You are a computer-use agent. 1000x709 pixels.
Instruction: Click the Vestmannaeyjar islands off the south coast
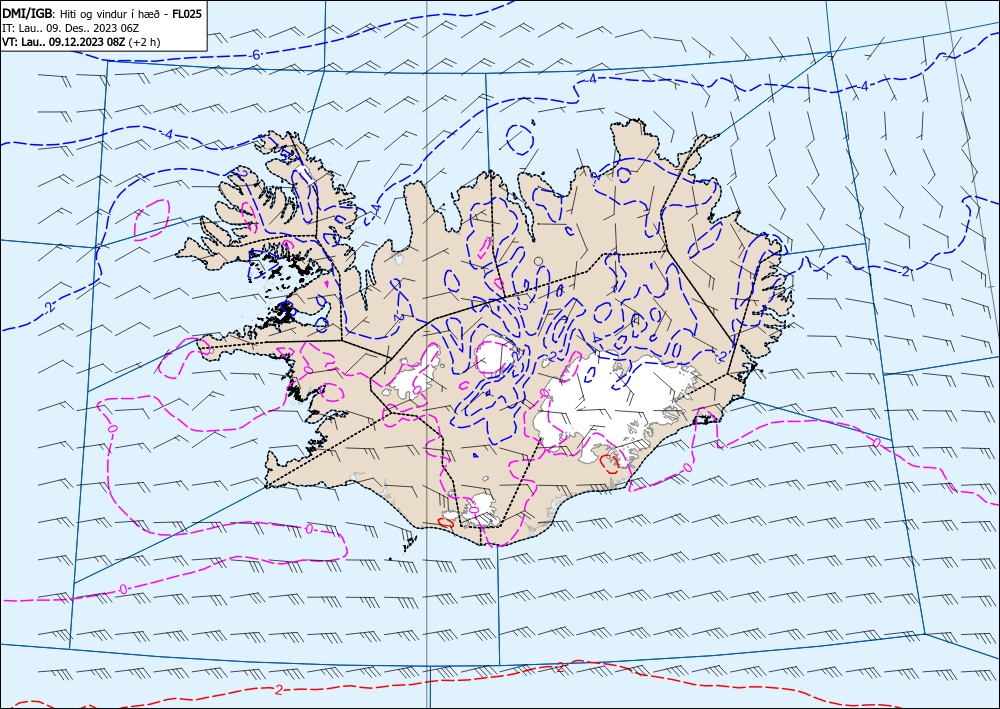(x=409, y=544)
